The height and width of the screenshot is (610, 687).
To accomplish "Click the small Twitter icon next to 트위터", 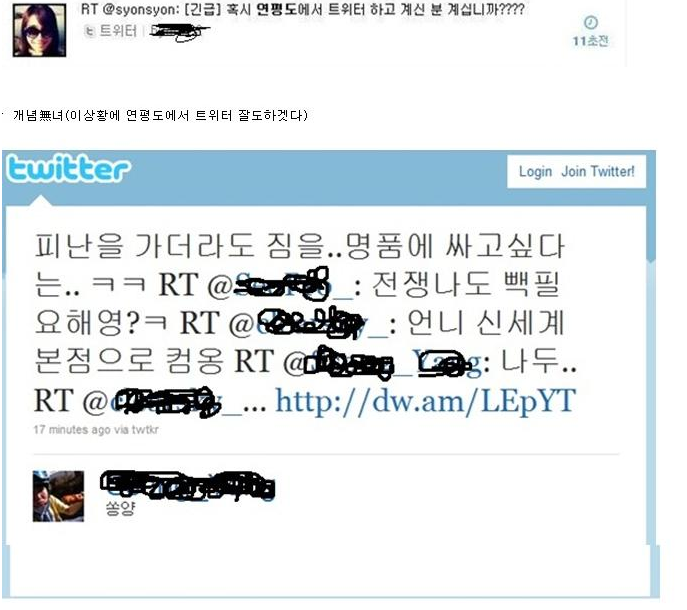I will [x=90, y=31].
